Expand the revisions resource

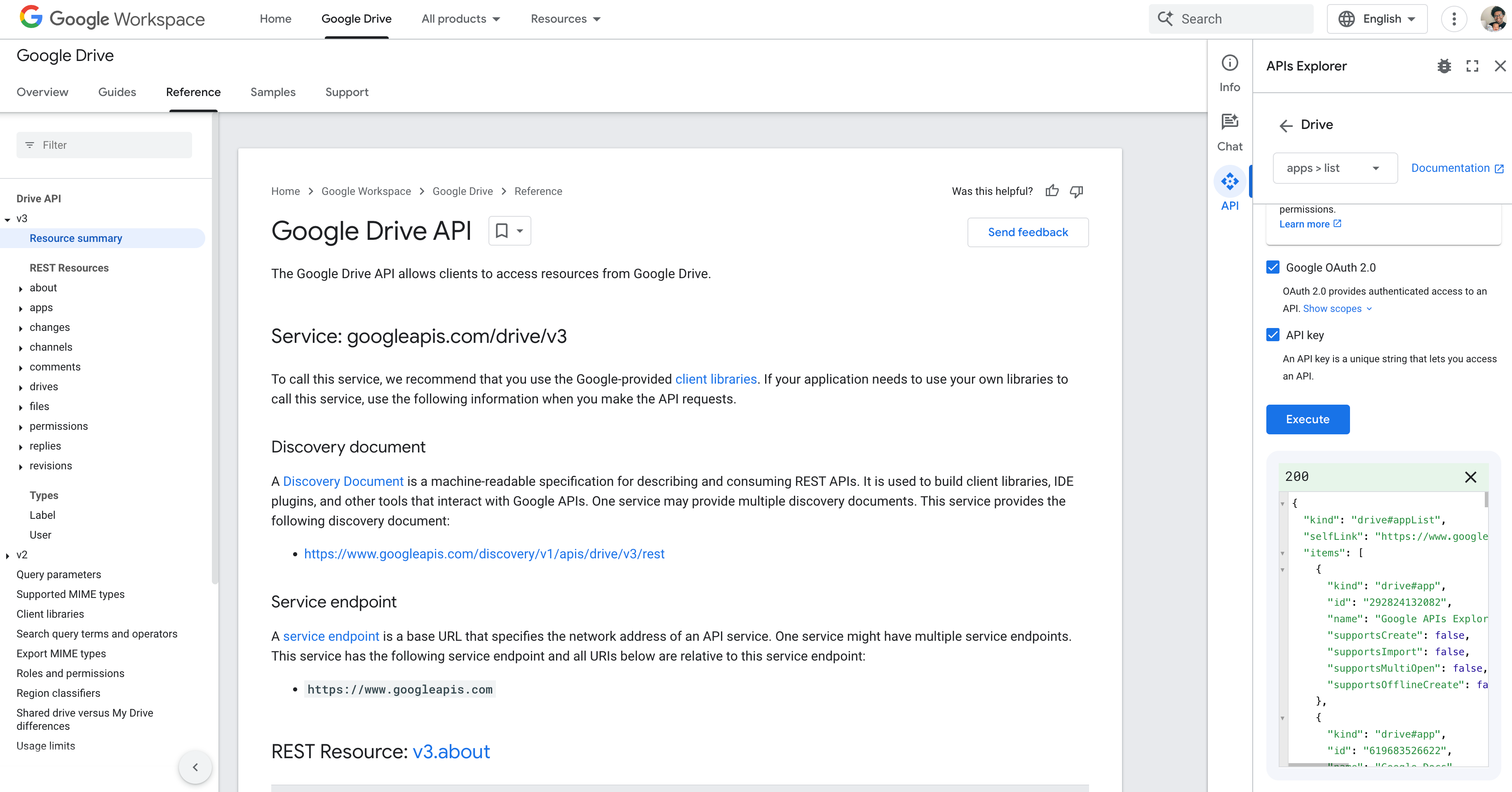tap(21, 467)
